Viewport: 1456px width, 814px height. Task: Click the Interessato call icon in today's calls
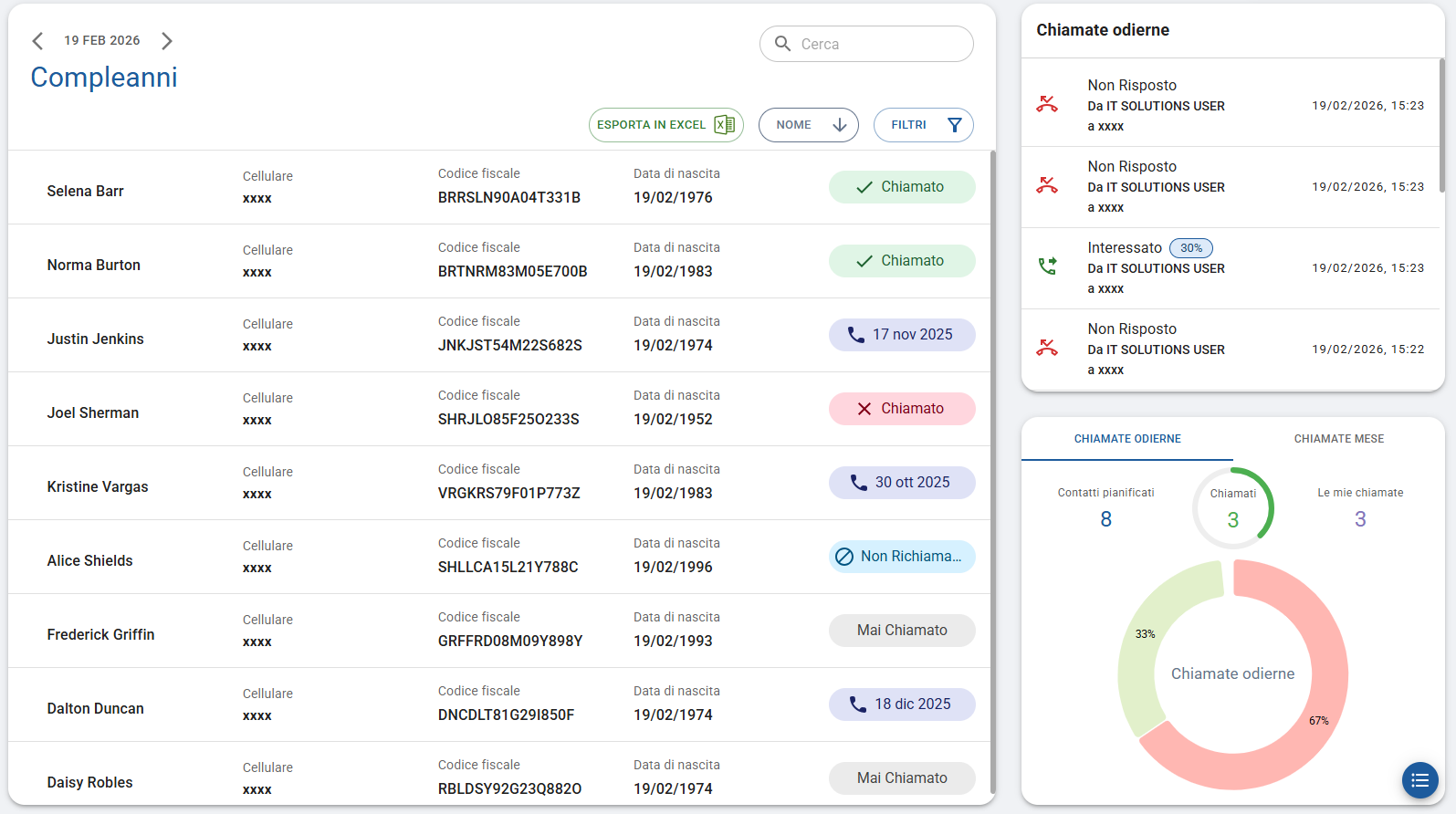click(1047, 266)
